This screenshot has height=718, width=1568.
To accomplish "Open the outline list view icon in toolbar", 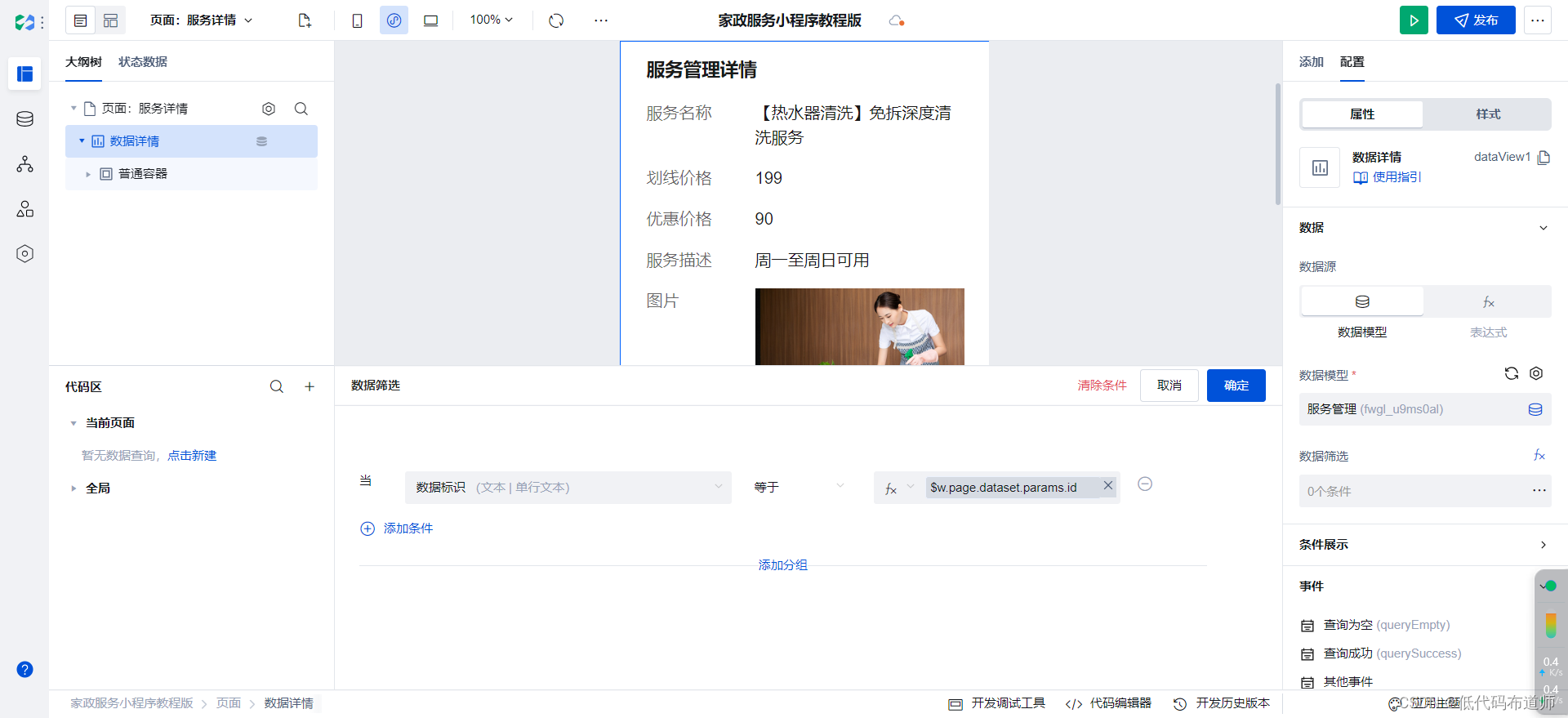I will click(80, 20).
